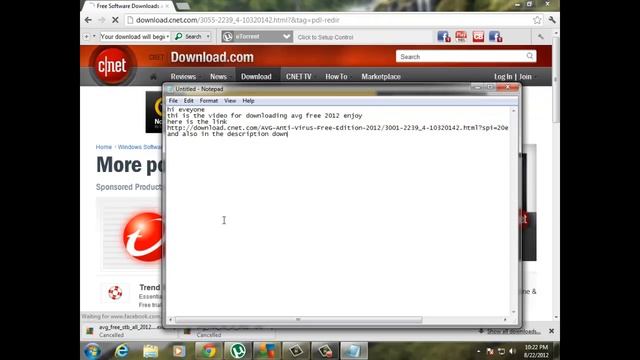Open toolbar Search button dropdown arrow
The width and height of the screenshot is (640, 360).
point(208,37)
